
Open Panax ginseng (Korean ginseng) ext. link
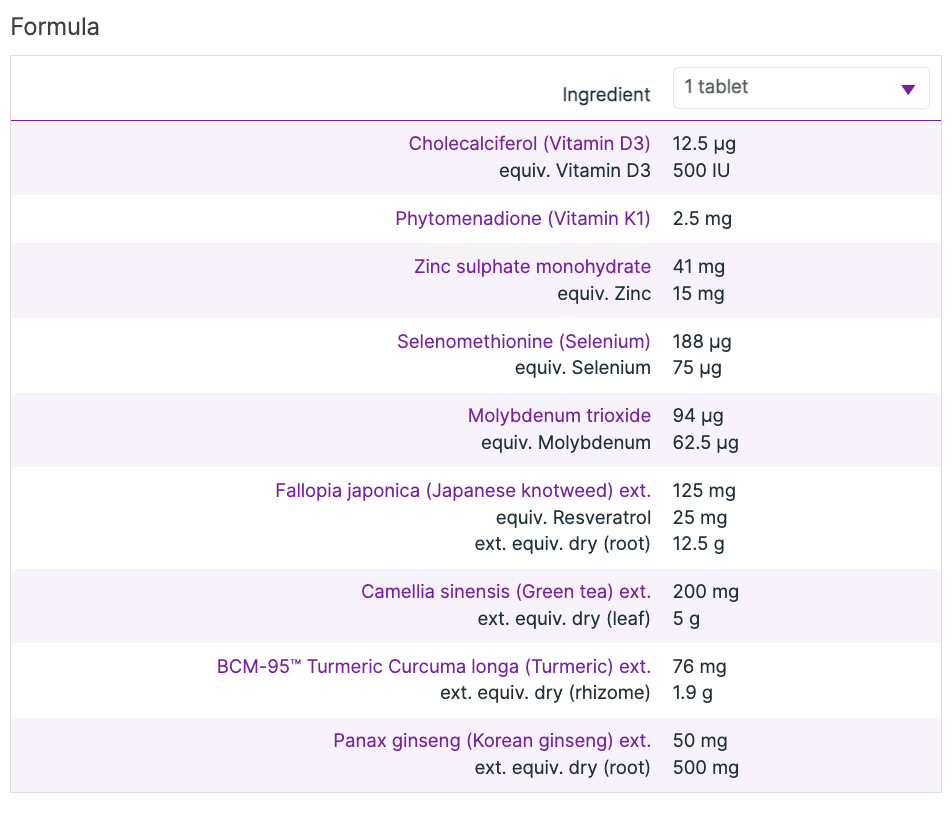pyautogui.click(x=492, y=741)
